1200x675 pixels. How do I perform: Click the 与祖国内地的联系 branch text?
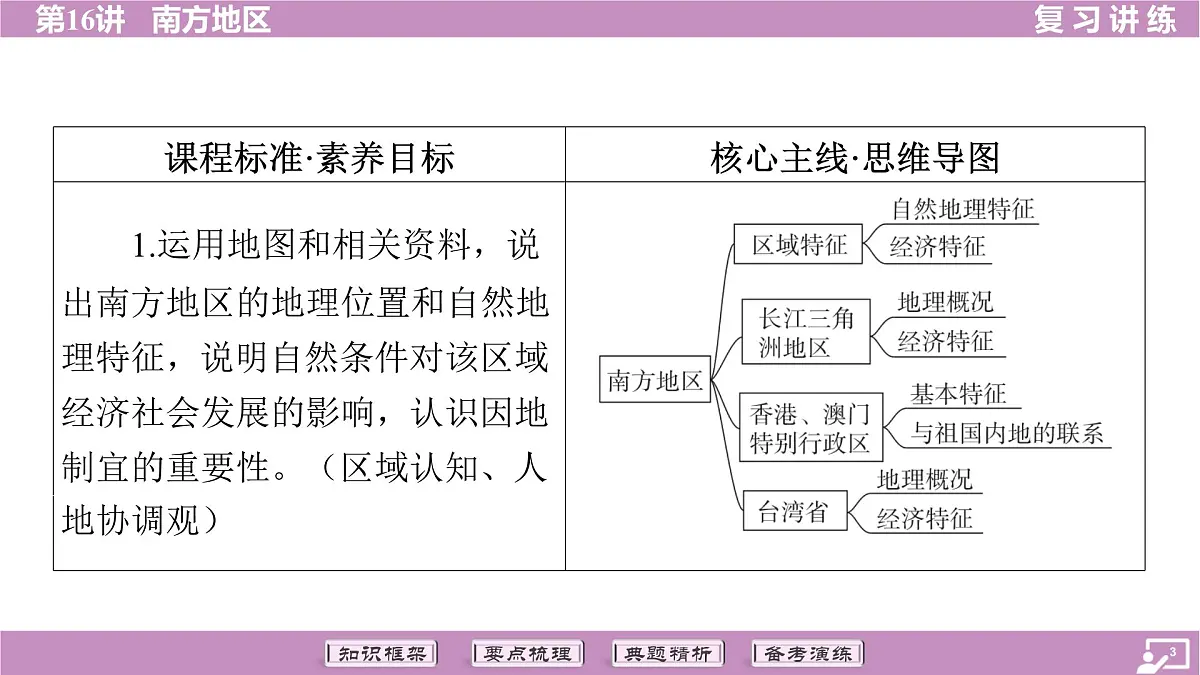point(1007,433)
